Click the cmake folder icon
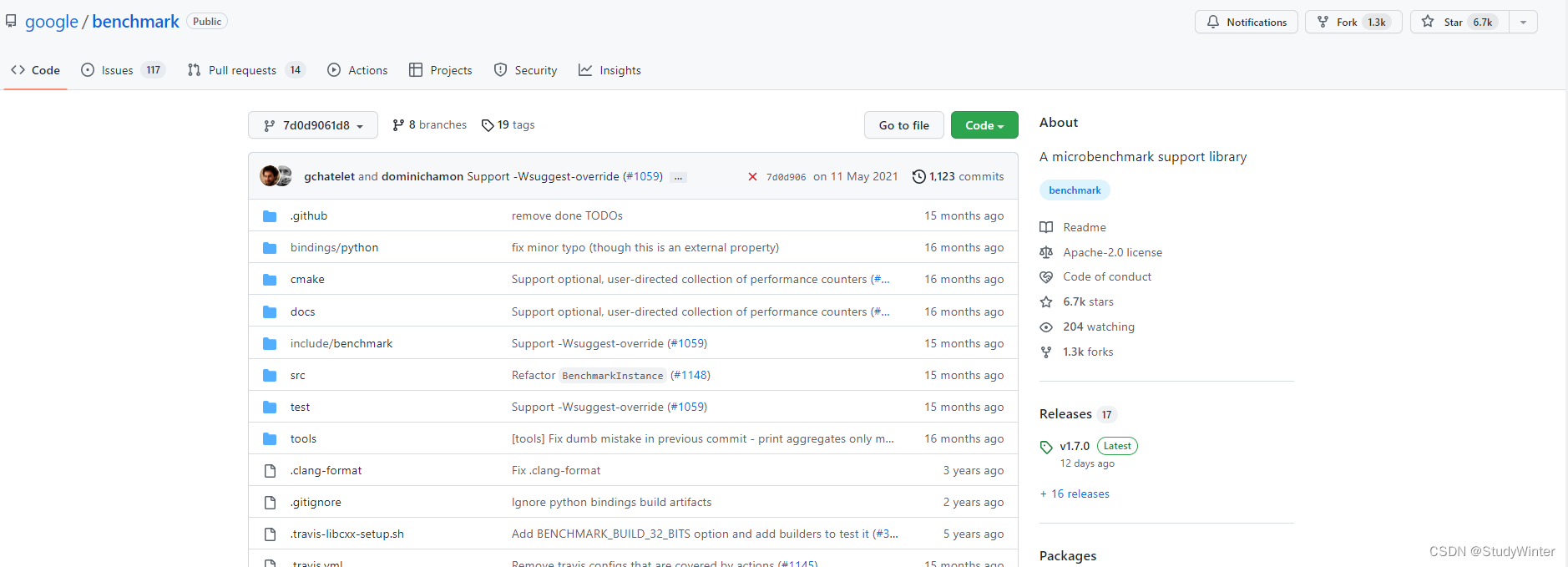 coord(270,280)
